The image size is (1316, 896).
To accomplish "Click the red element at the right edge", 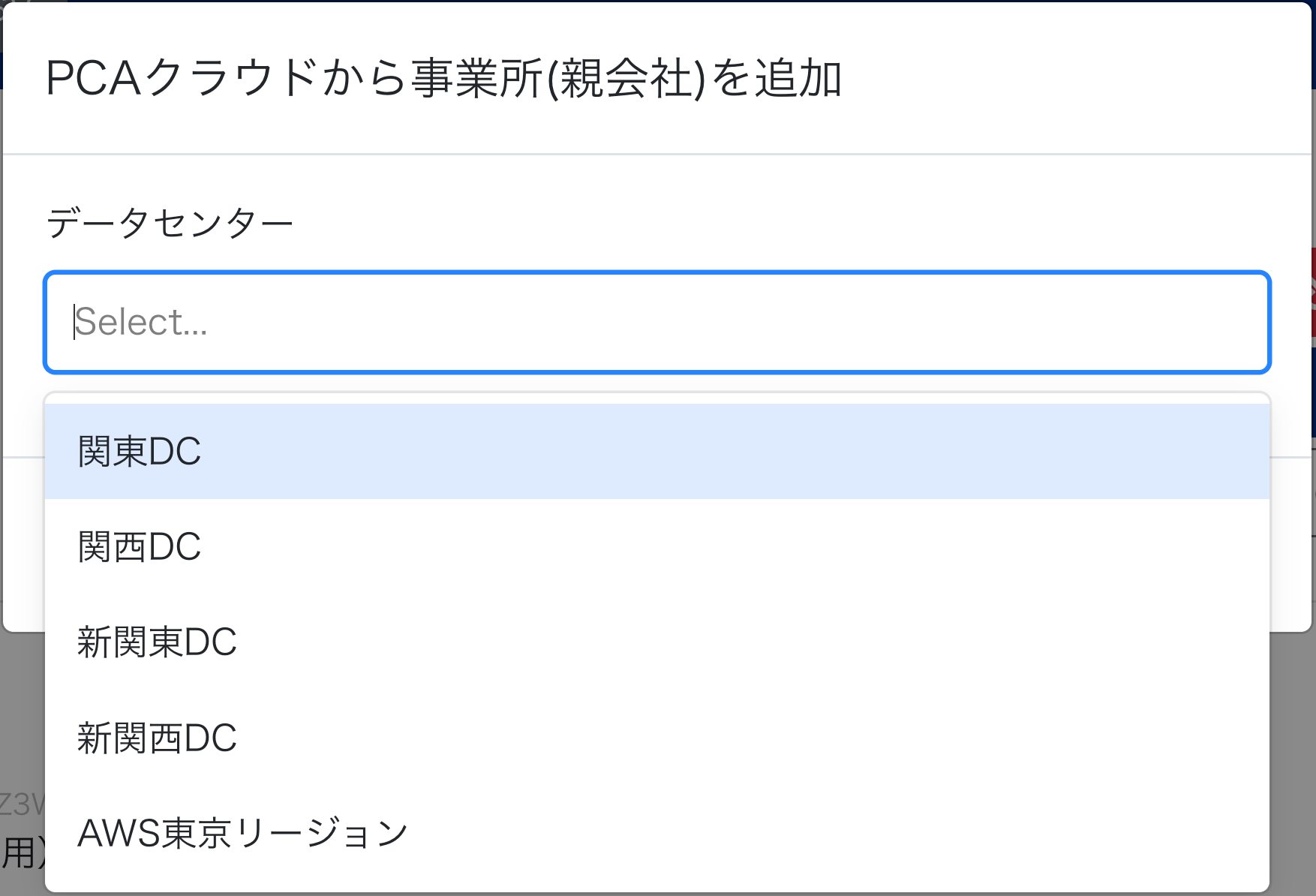I will [1312, 293].
